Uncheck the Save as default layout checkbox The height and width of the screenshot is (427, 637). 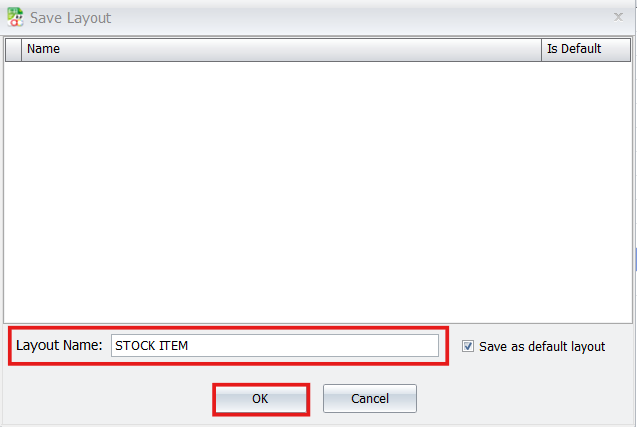click(x=468, y=346)
